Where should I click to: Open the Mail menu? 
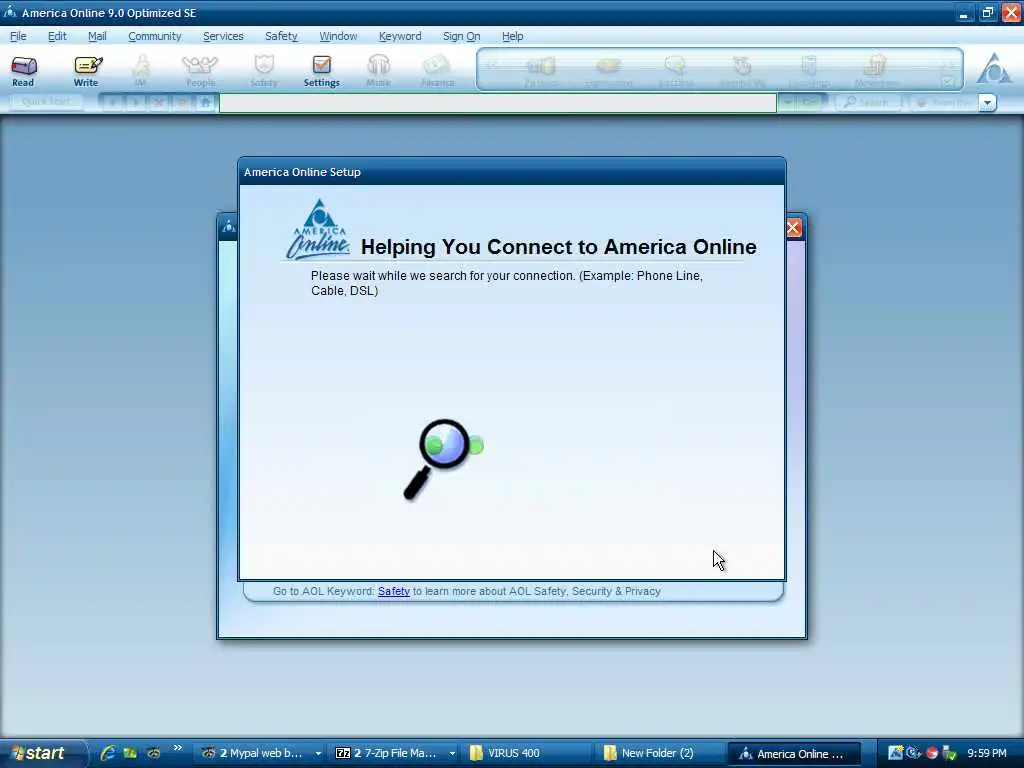(97, 36)
